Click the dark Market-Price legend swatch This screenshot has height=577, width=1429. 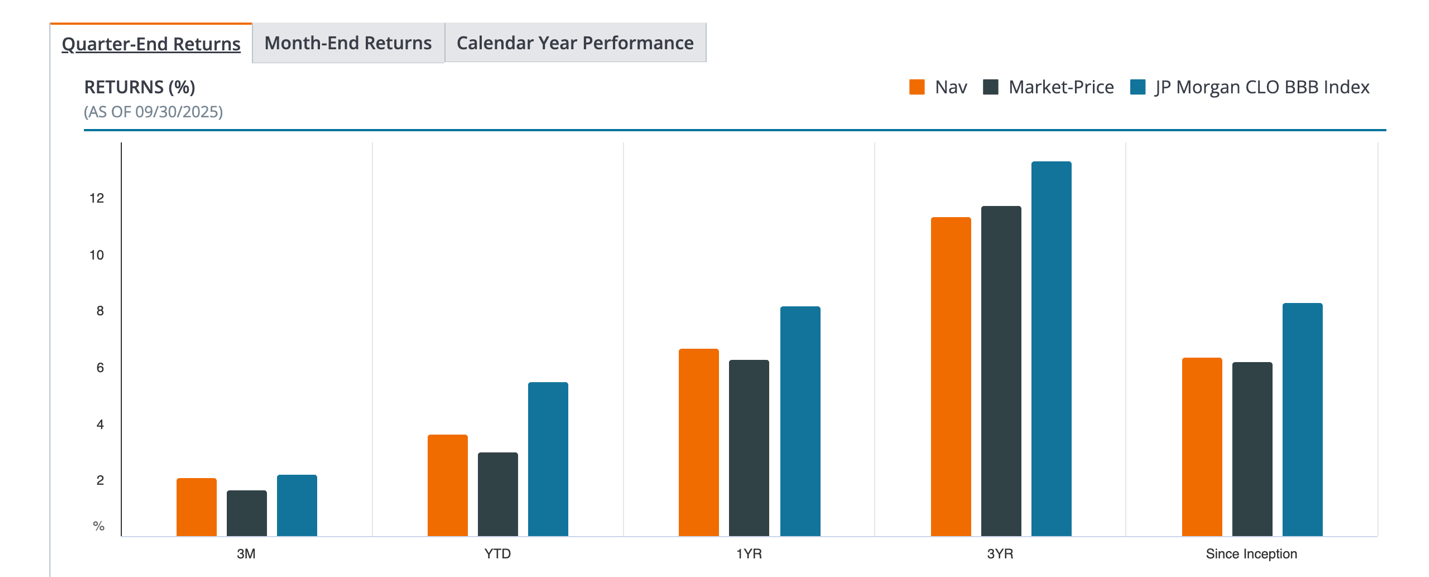point(991,87)
